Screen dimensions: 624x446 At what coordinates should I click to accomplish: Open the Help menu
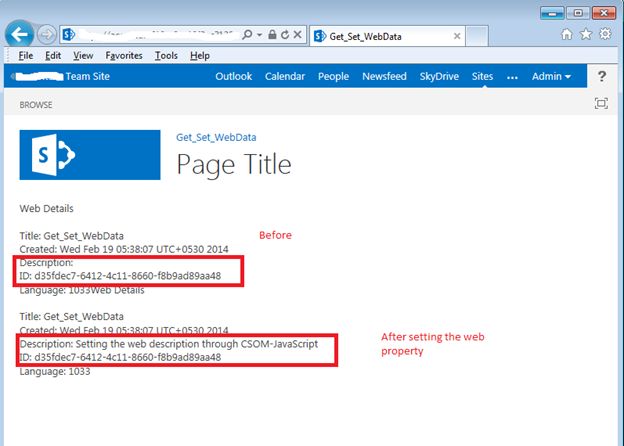coord(200,56)
